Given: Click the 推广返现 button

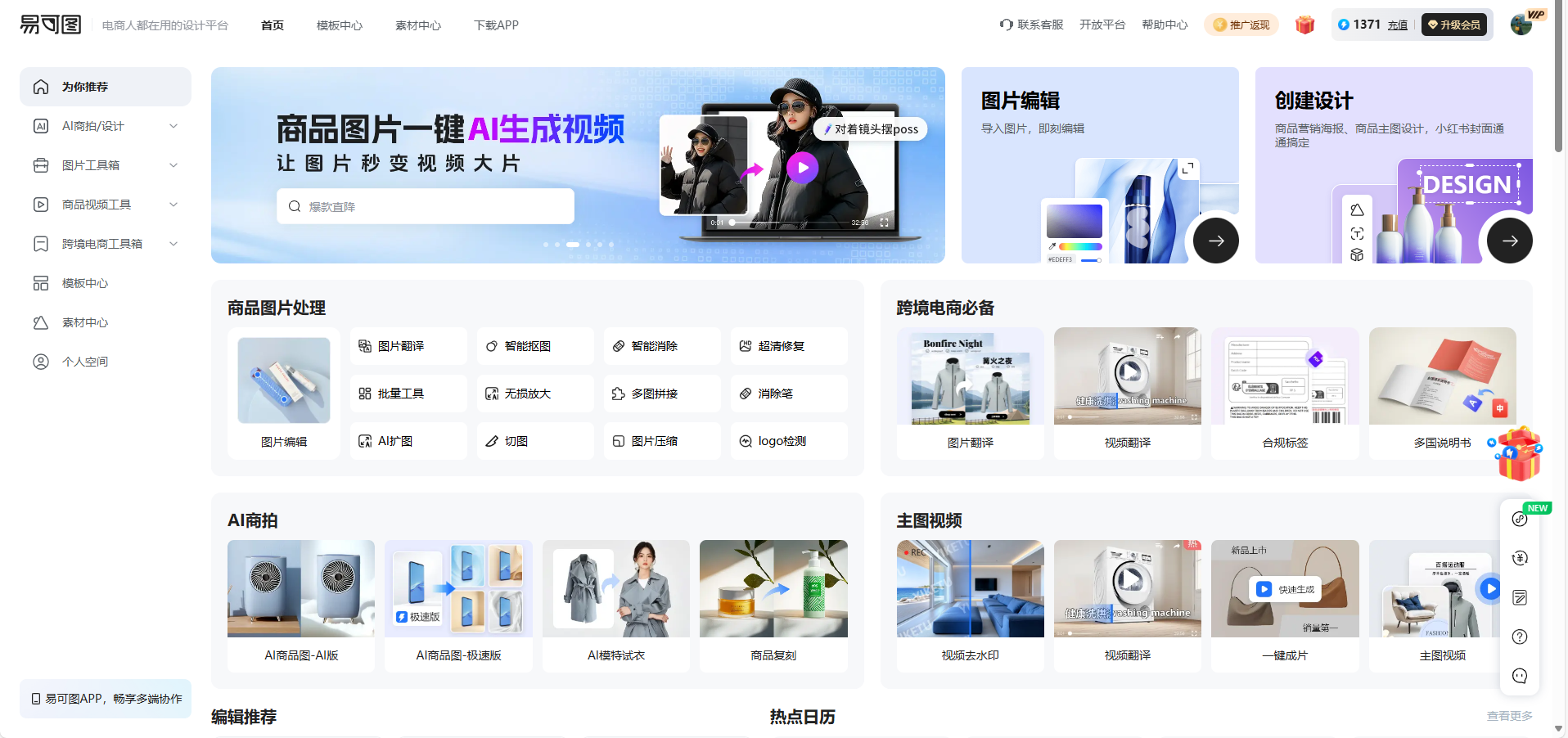Looking at the screenshot, I should [x=1241, y=25].
